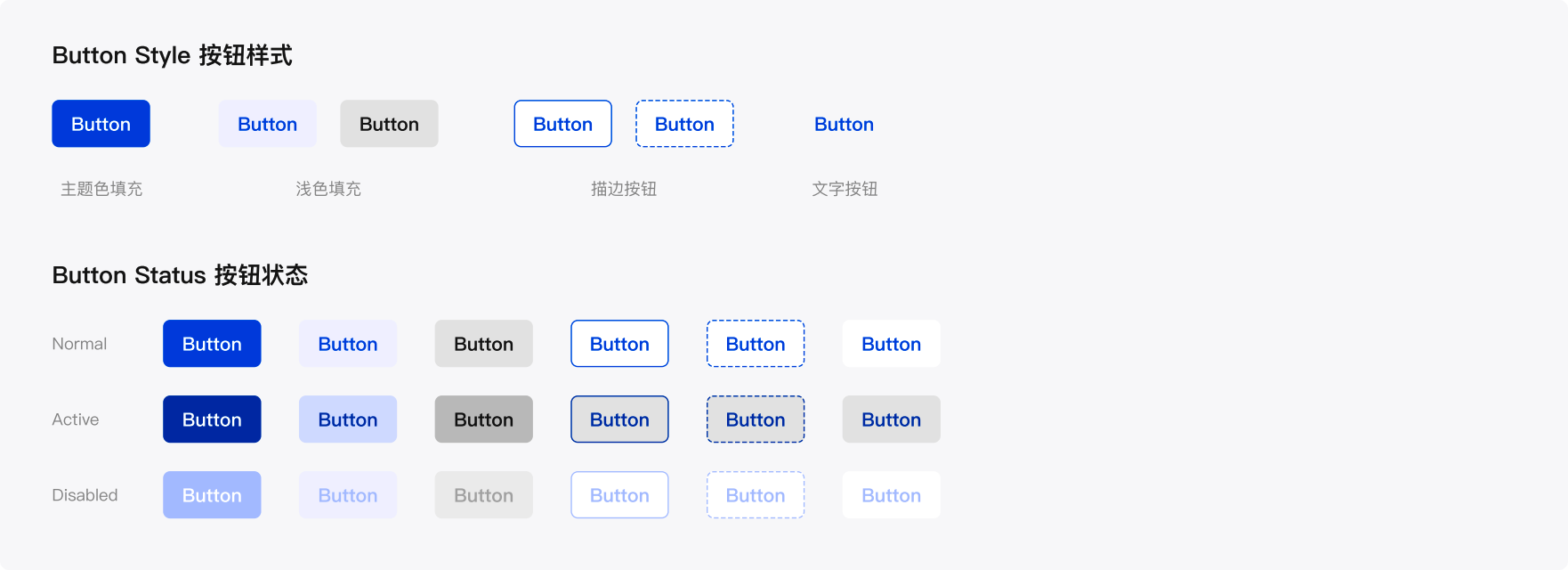Click the primary filled Button under Button Style

click(101, 124)
